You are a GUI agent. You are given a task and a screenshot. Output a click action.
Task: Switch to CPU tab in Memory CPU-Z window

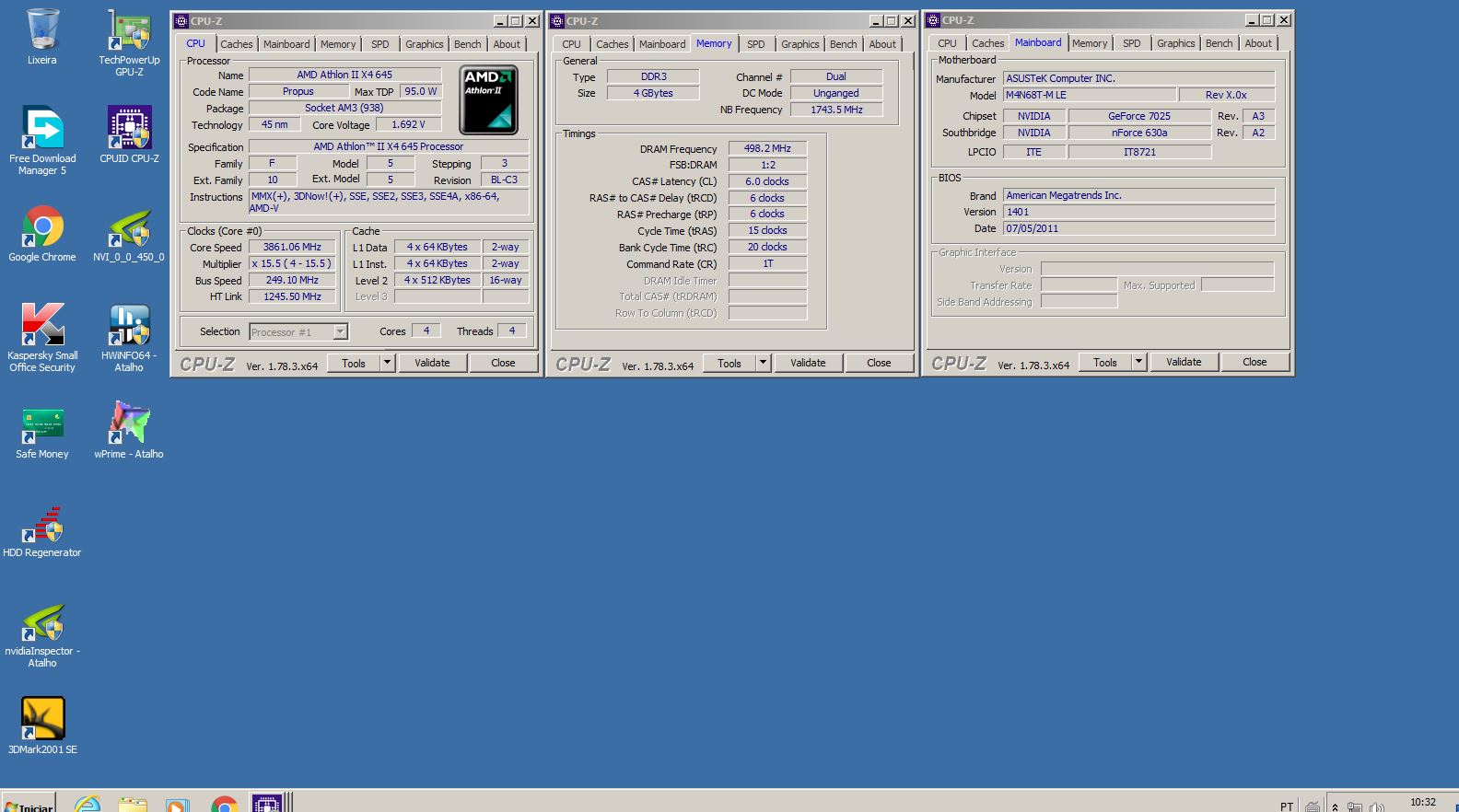572,44
